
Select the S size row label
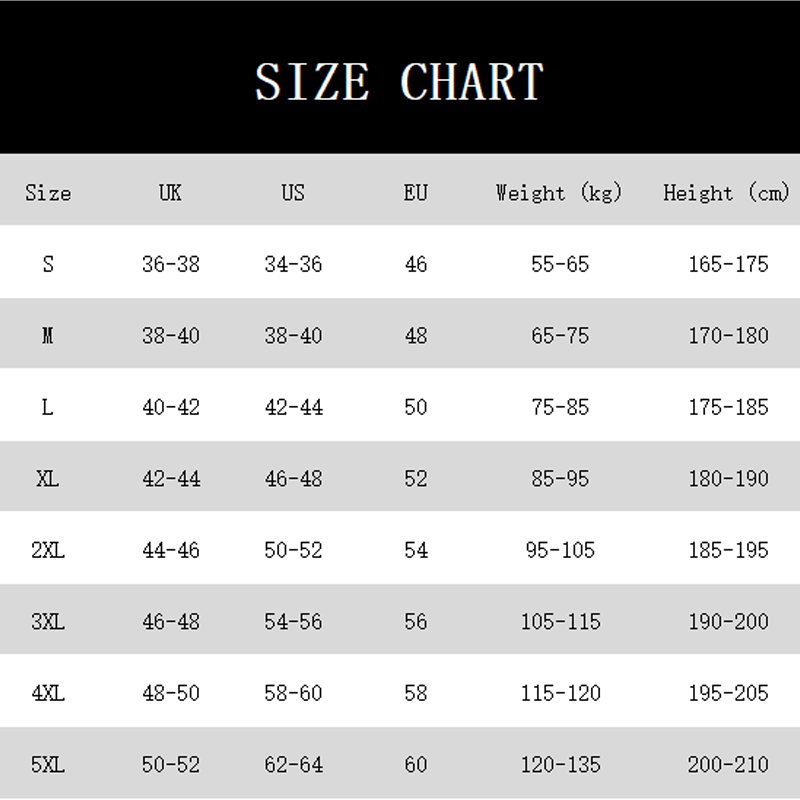click(48, 264)
